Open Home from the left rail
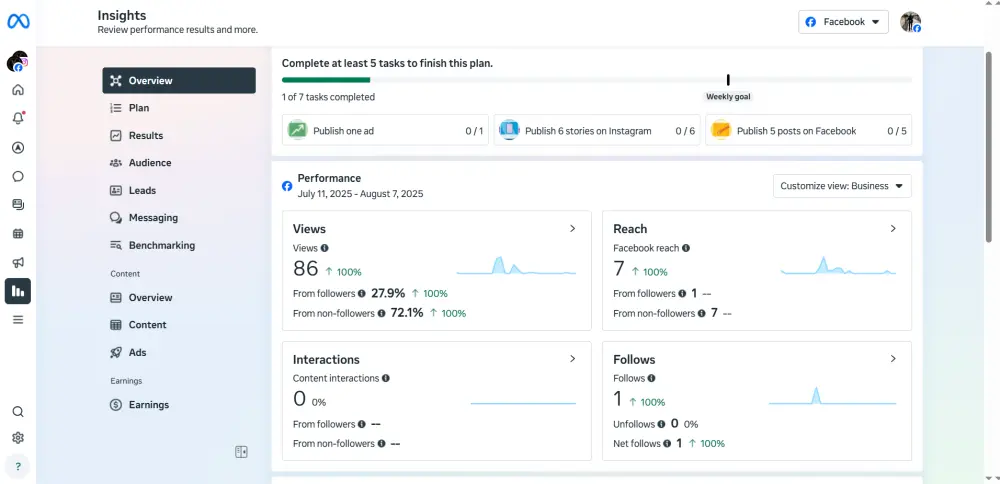1000x484 pixels. (18, 90)
